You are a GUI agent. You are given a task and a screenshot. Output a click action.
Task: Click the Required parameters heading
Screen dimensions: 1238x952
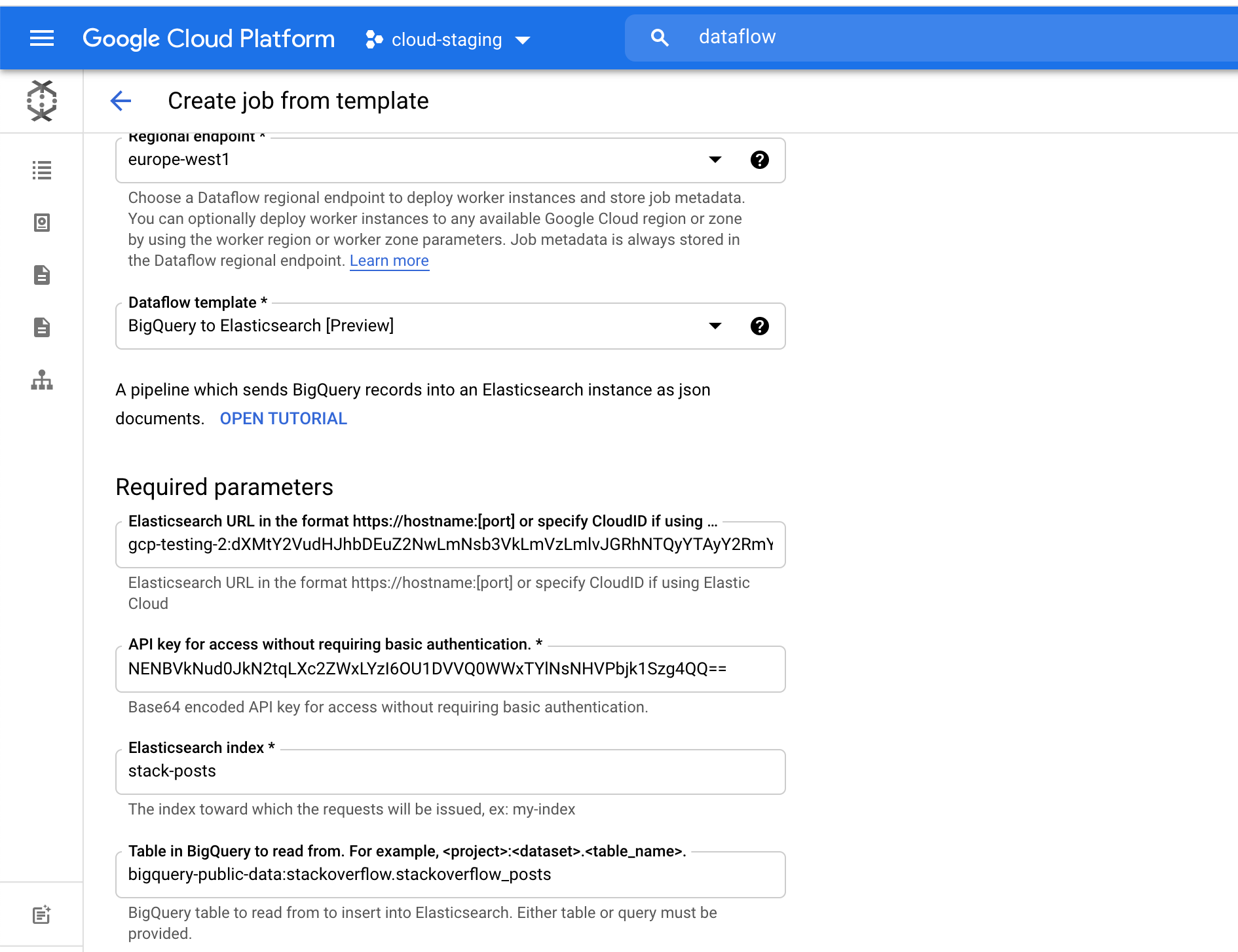tap(224, 487)
